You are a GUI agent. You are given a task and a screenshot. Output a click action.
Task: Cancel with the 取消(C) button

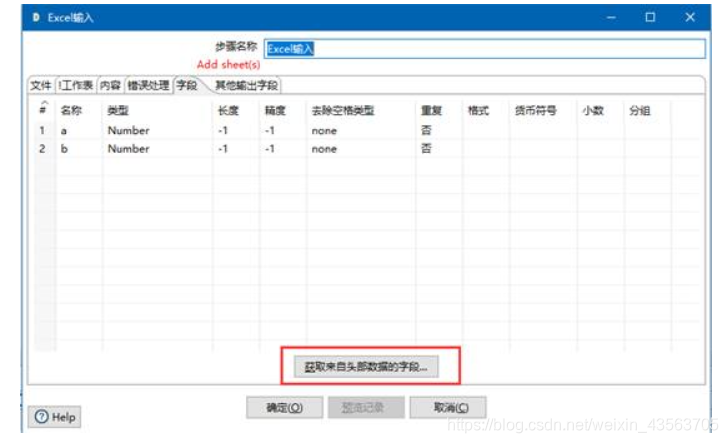[448, 408]
